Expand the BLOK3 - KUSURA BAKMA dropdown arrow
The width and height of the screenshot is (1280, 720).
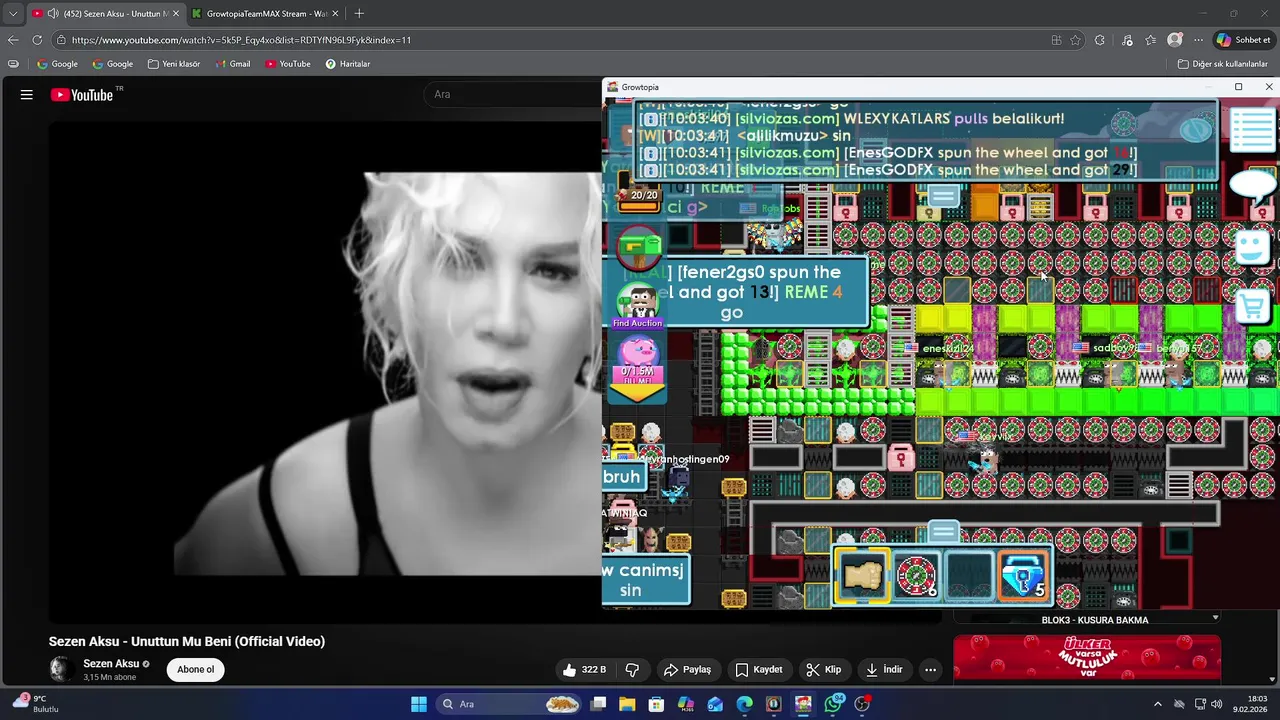pos(1215,619)
